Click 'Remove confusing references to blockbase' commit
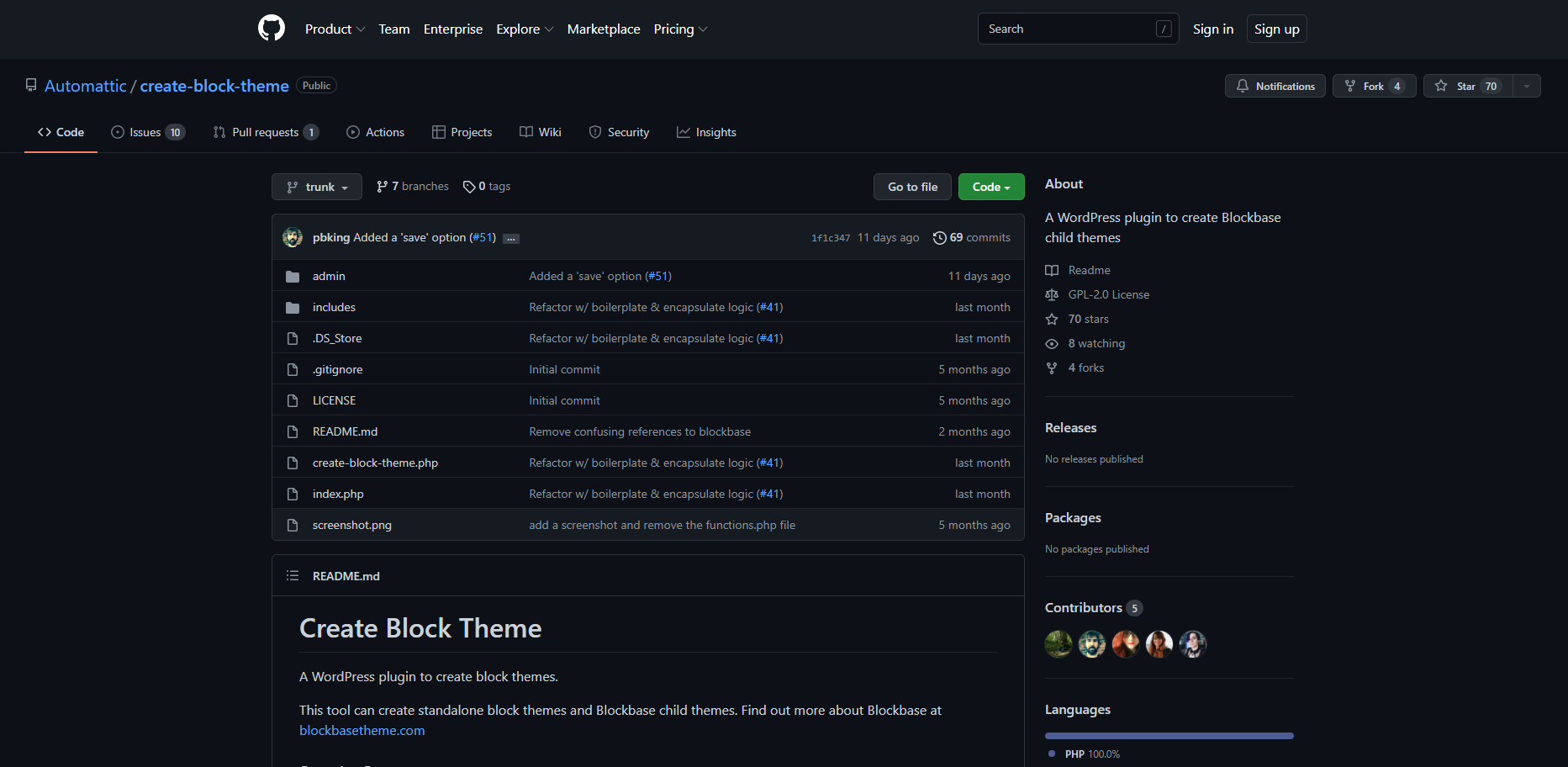 (x=640, y=432)
